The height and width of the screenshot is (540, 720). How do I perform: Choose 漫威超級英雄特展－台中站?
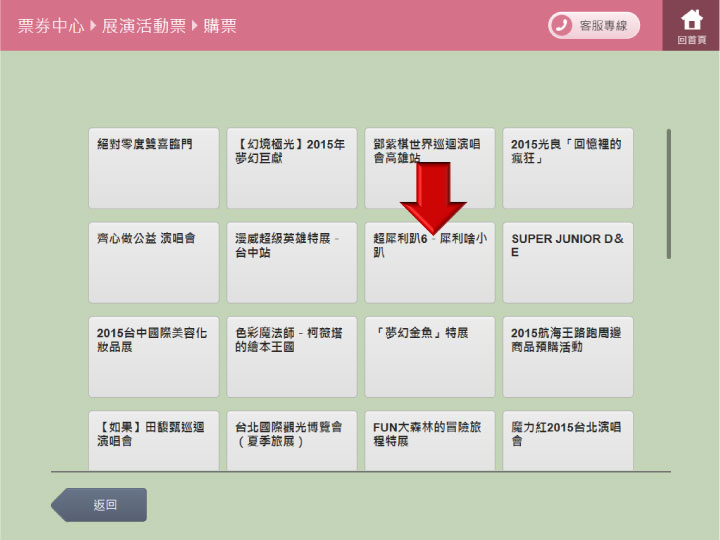coord(291,262)
